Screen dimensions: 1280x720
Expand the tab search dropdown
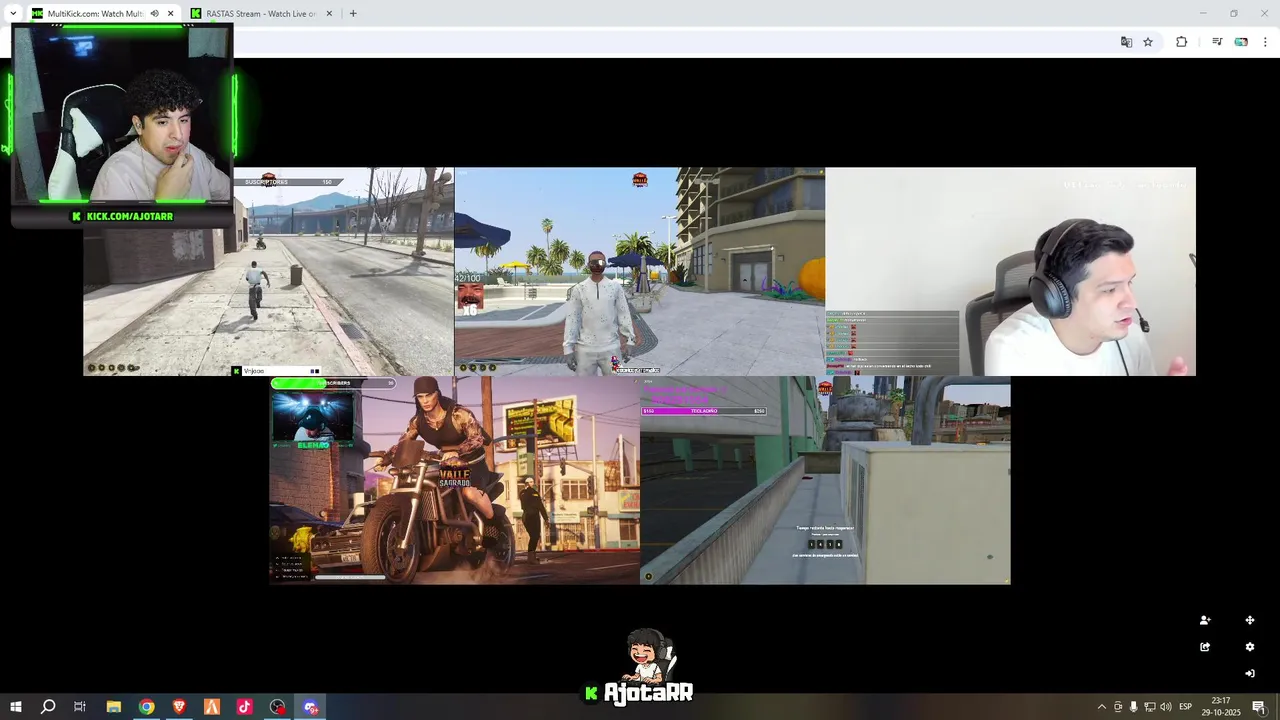click(12, 13)
